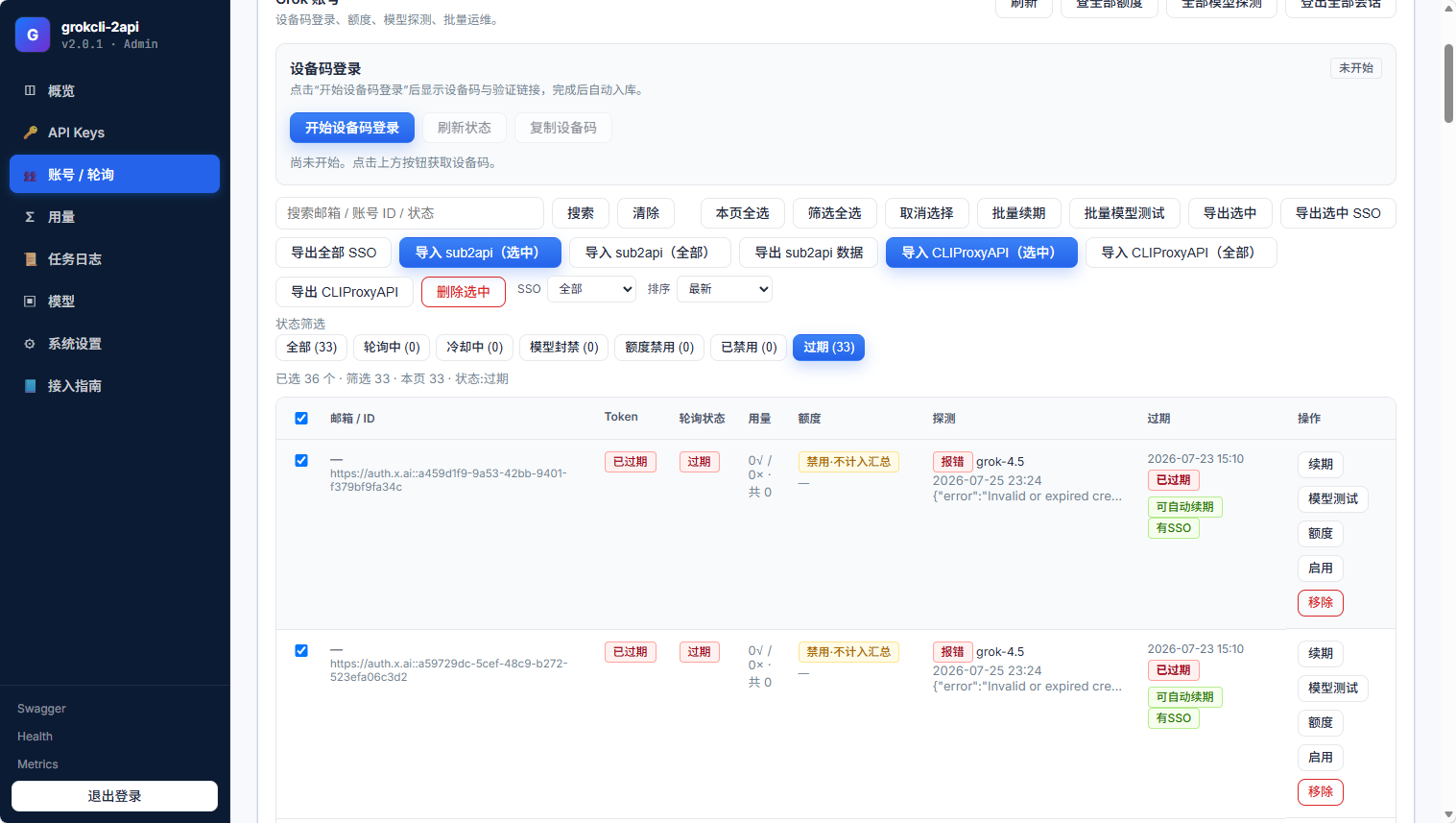Click 启用 for account ending 523efa06c3d2
1456x823 pixels.
[x=1321, y=757]
